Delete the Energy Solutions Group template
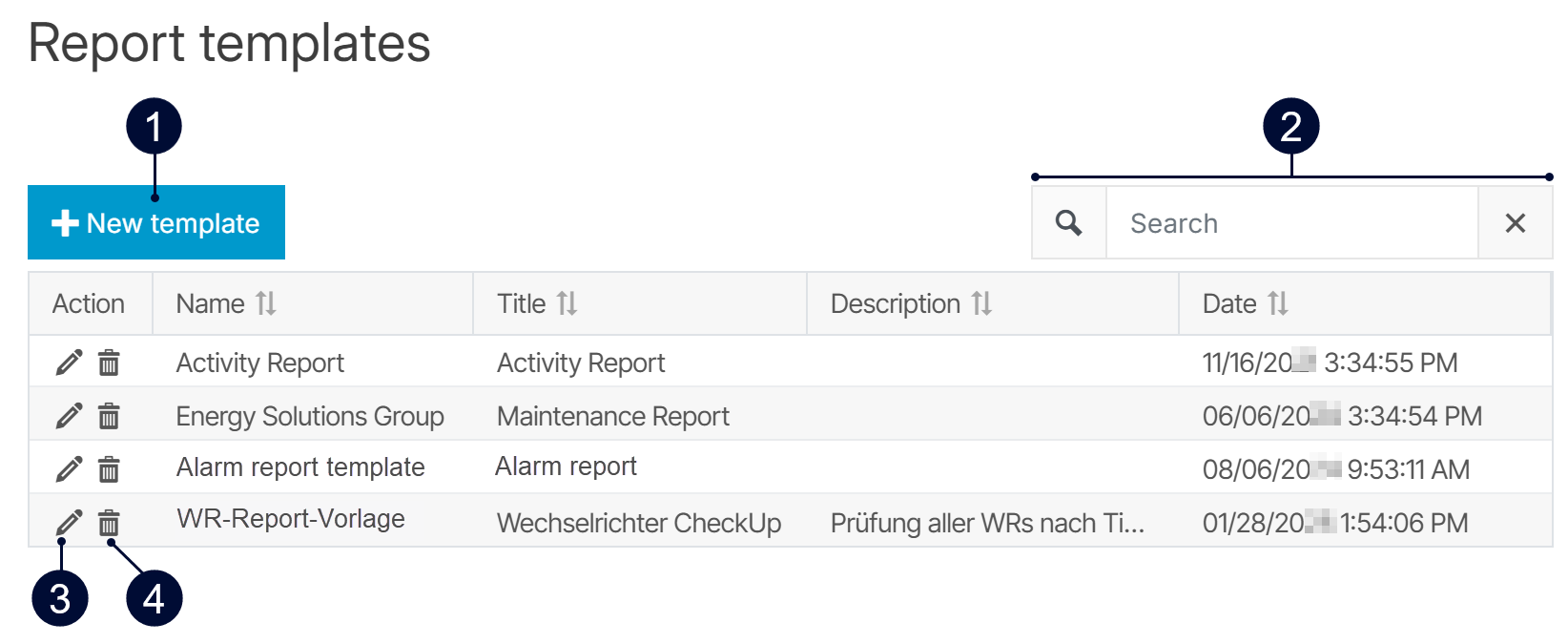Screen dimensions: 1568x643 tap(110, 416)
